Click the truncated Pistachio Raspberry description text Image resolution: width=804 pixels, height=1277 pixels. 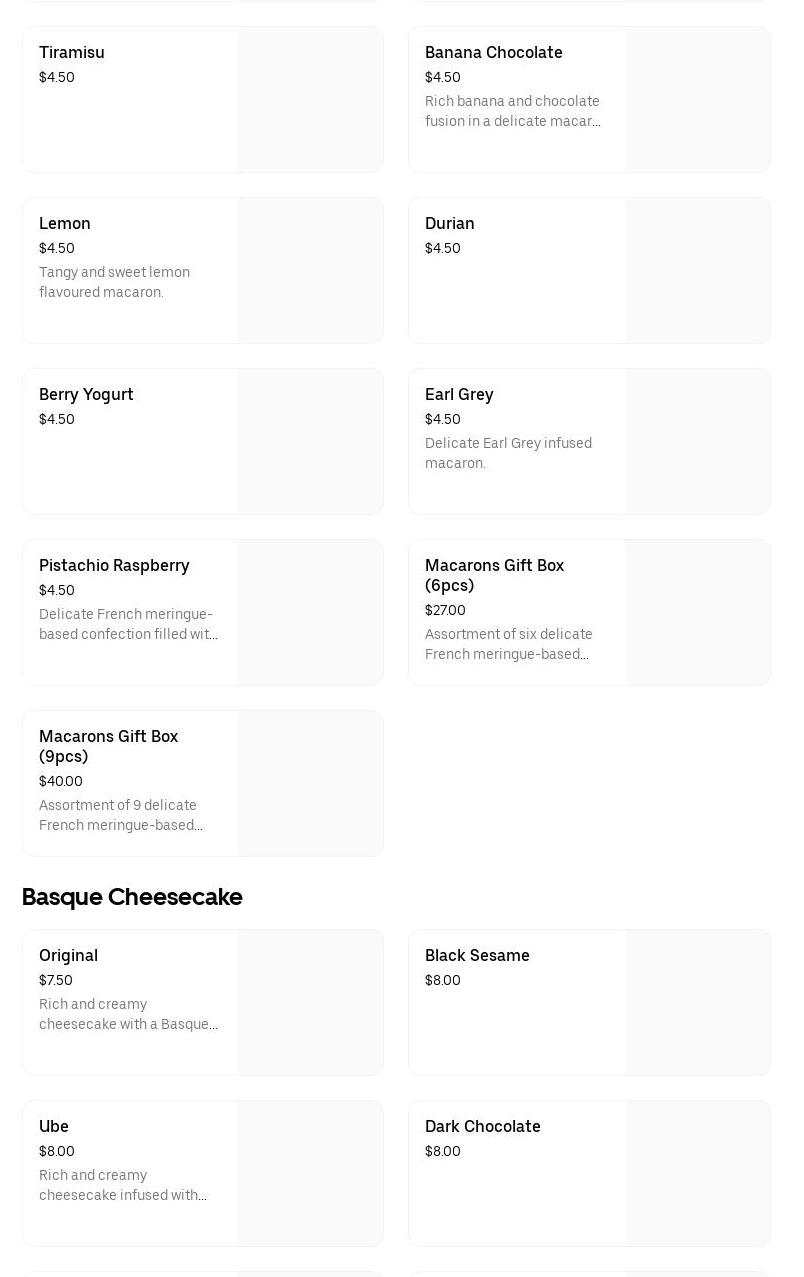pyautogui.click(x=128, y=624)
